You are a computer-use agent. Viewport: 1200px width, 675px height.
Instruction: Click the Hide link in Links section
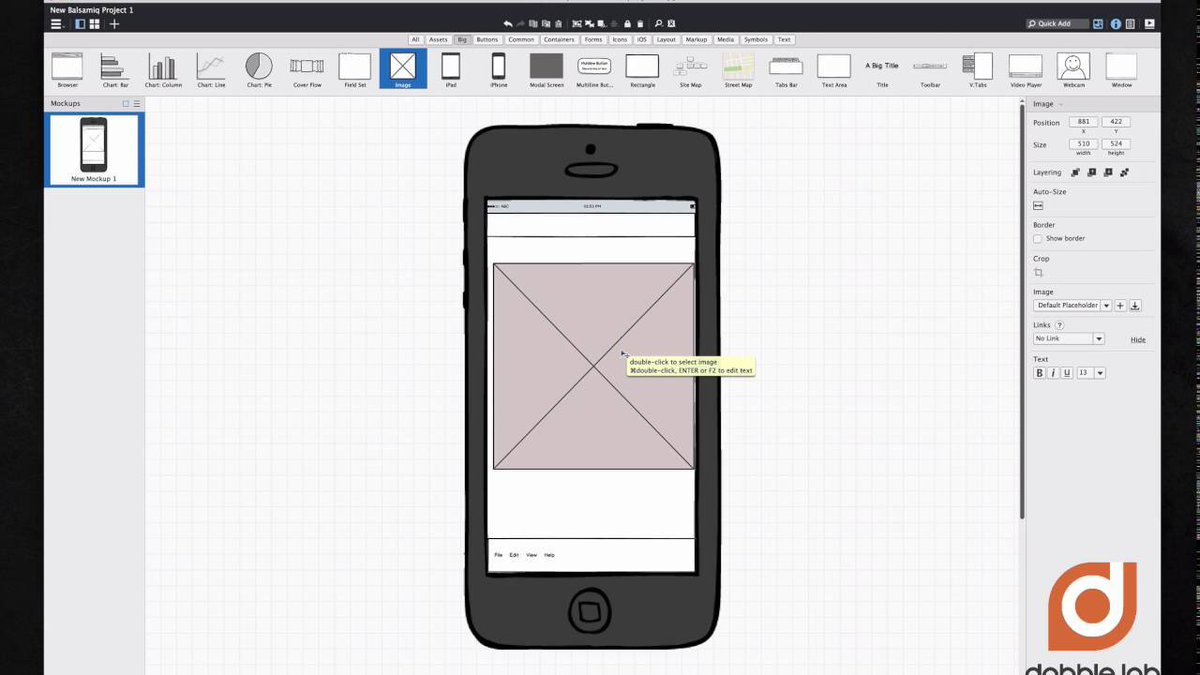pos(1138,340)
